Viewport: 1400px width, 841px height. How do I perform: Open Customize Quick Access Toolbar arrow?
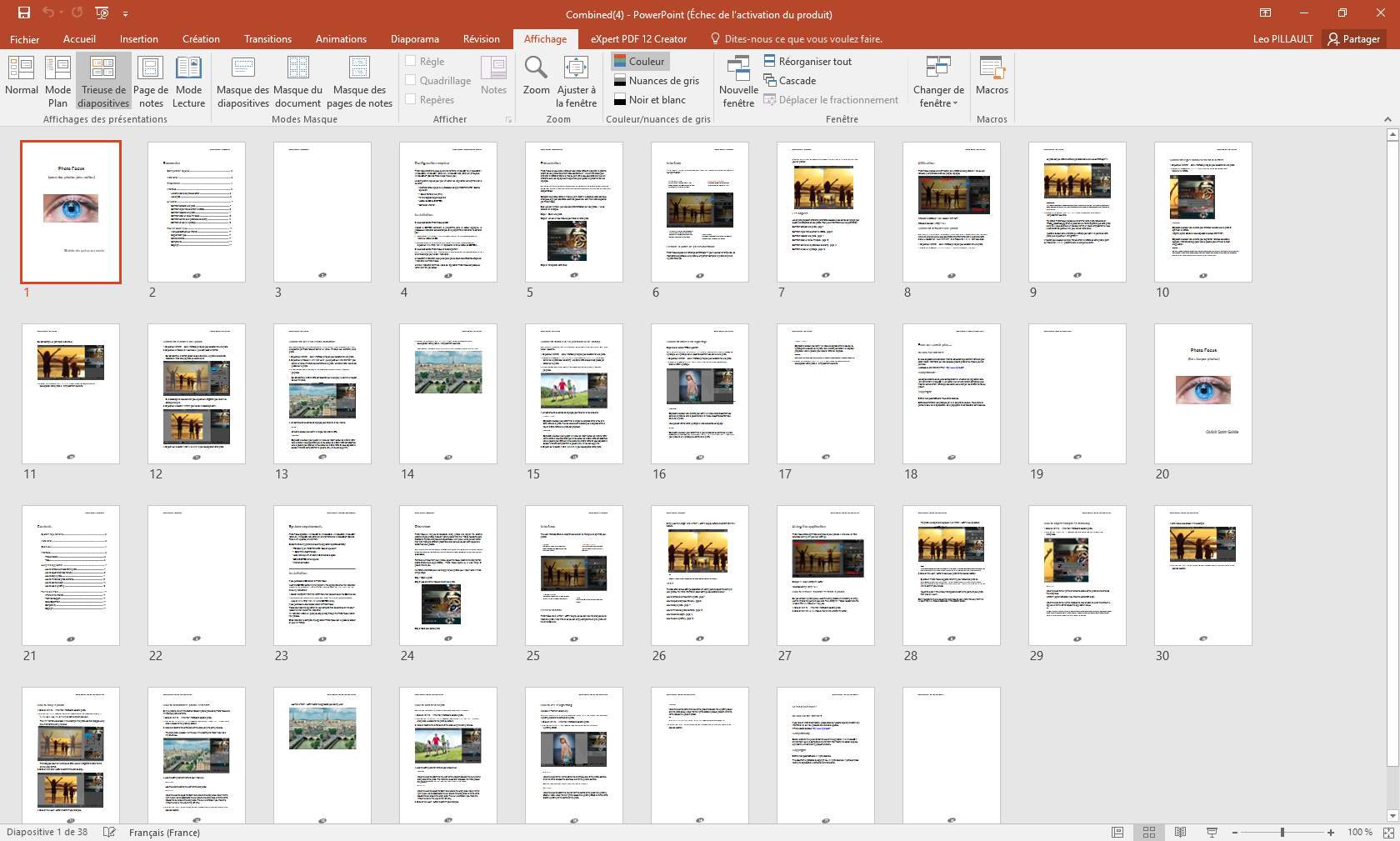(125, 13)
